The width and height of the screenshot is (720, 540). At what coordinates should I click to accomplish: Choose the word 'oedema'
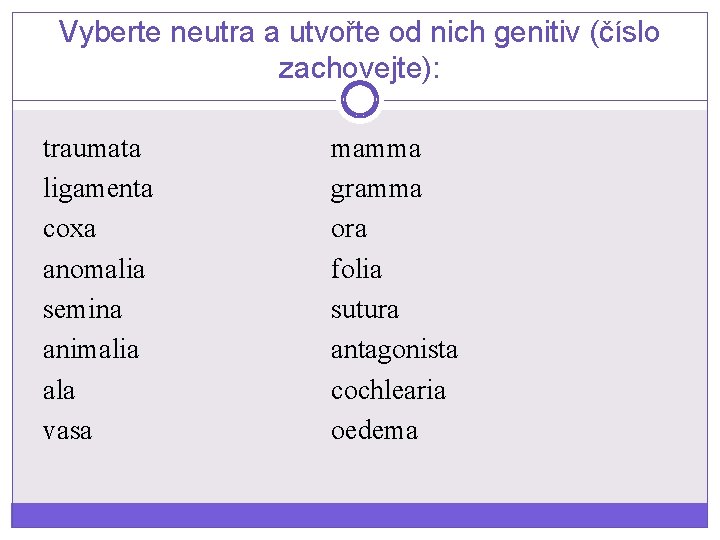pos(374,431)
